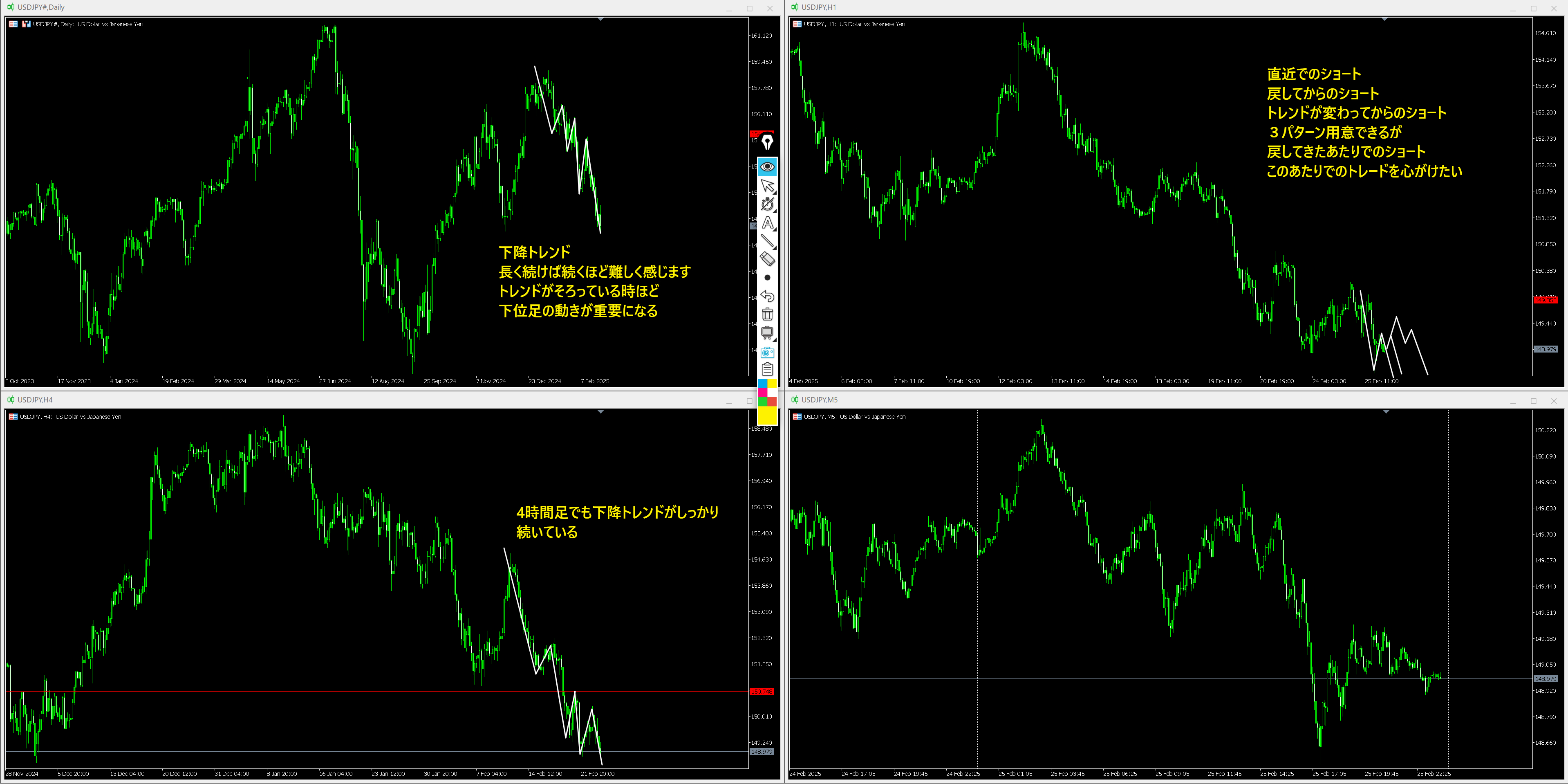Click the USDJPY,H1 window title
The width and height of the screenshot is (1568, 784).
coord(819,7)
